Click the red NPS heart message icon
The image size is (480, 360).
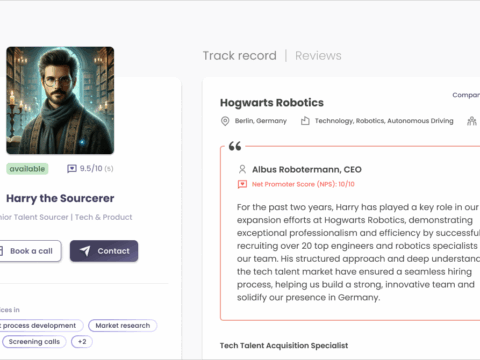pos(242,184)
